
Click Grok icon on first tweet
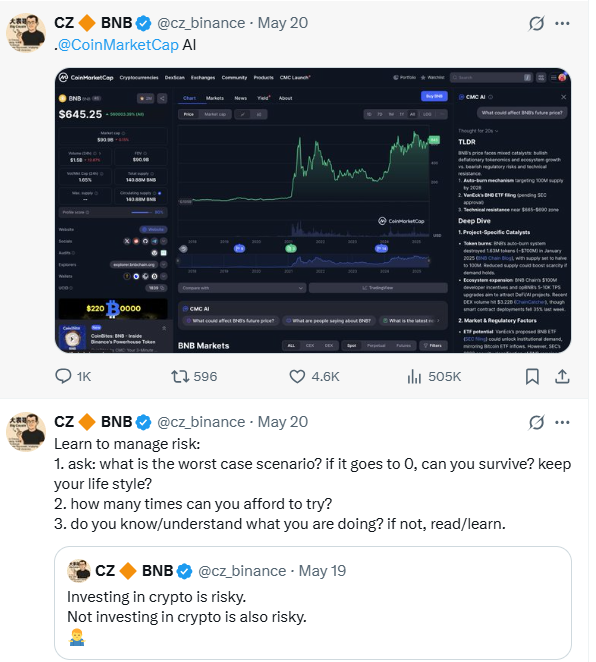point(536,23)
